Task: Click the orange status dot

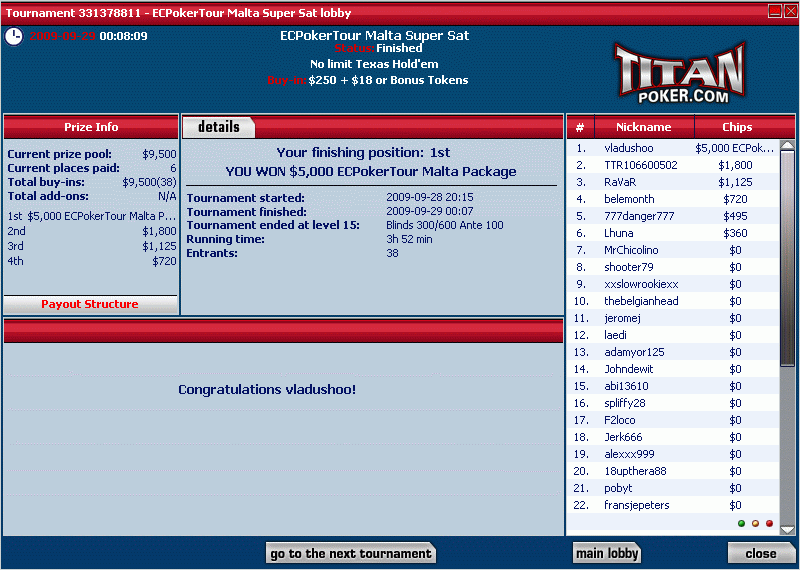Action: pyautogui.click(x=755, y=523)
